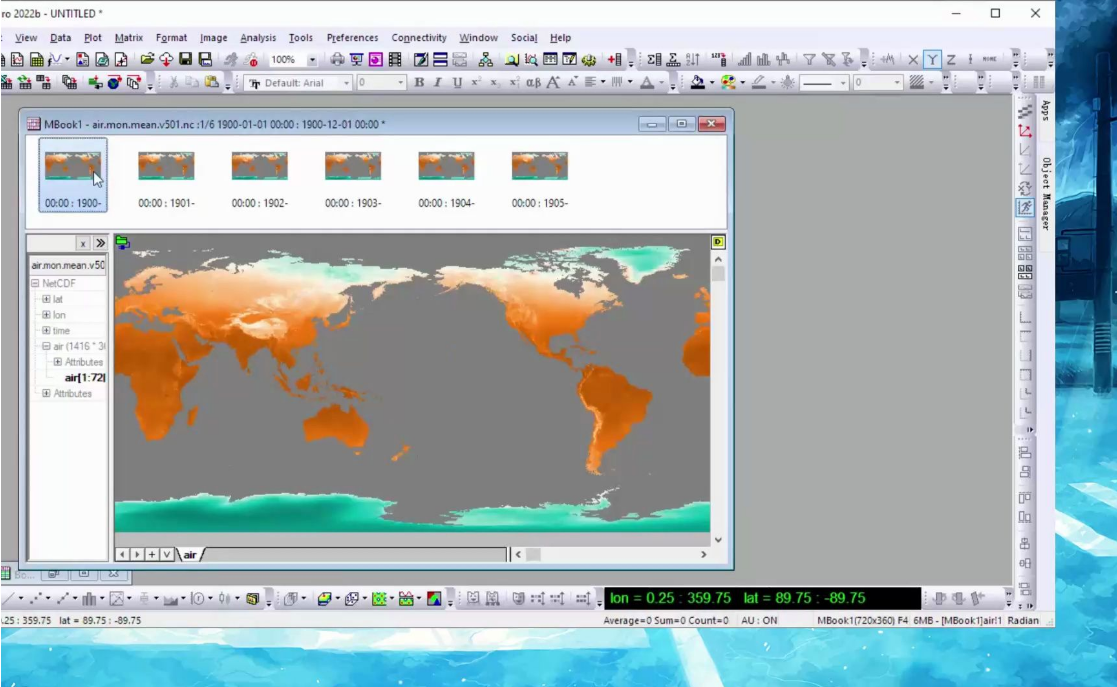Toggle Bold text formatting
Image resolution: width=1117 pixels, height=687 pixels.
[419, 83]
